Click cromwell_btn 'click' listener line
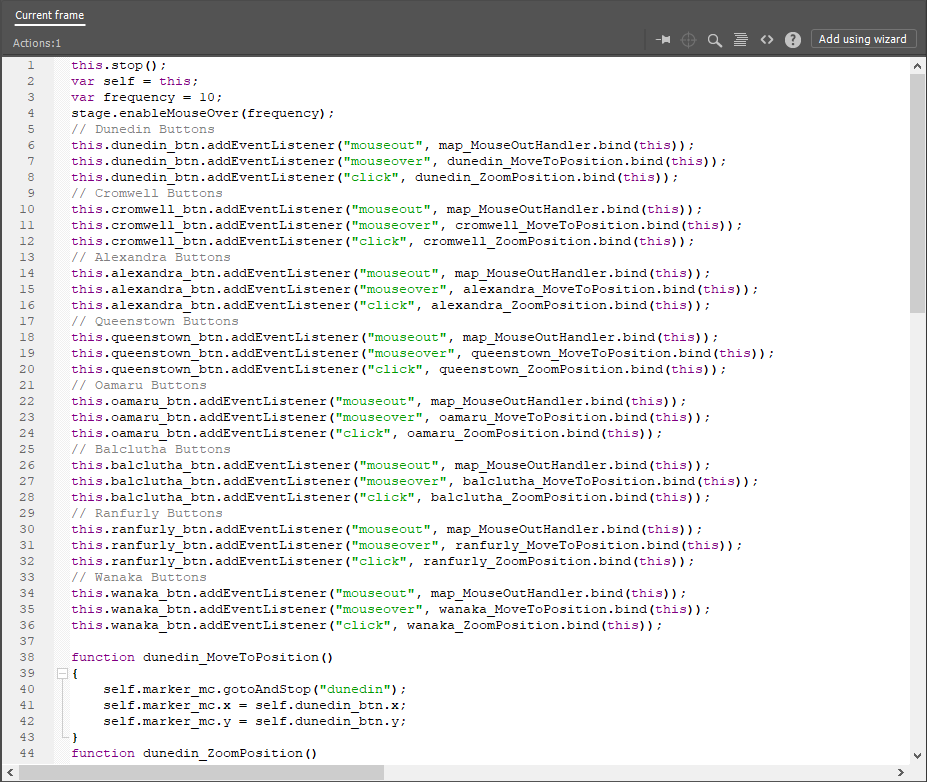Viewport: 927px width, 782px height. pos(383,241)
